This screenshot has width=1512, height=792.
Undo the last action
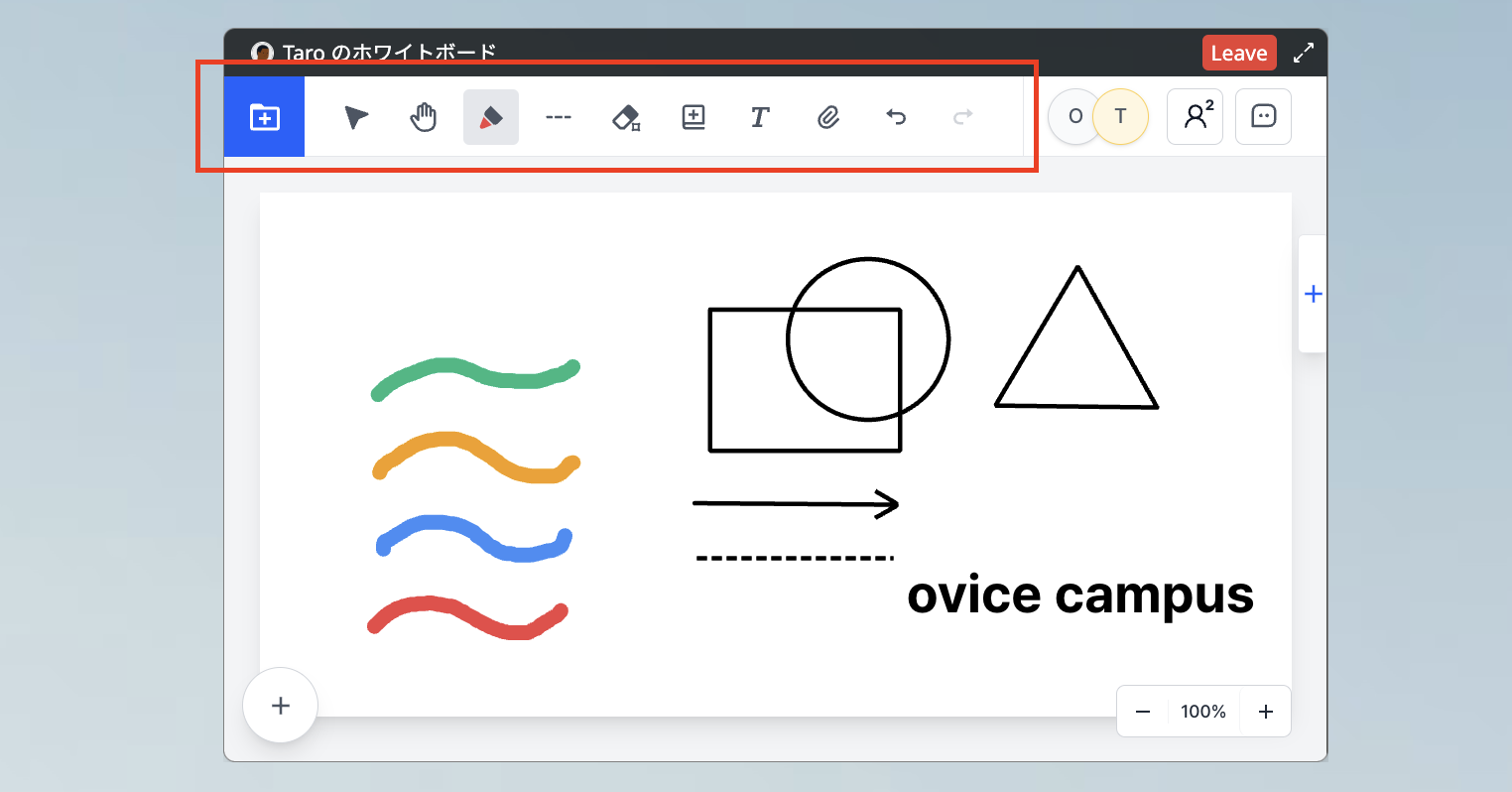(896, 117)
